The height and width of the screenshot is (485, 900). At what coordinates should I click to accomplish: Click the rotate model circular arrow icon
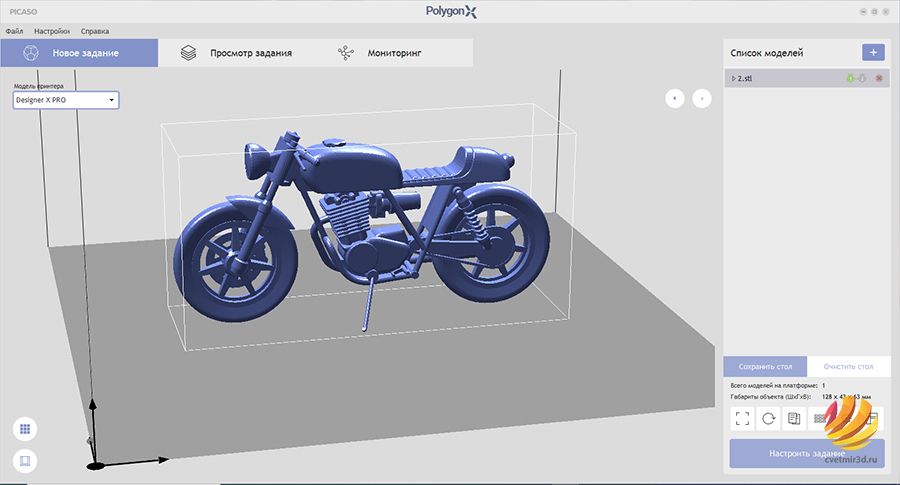tap(769, 418)
